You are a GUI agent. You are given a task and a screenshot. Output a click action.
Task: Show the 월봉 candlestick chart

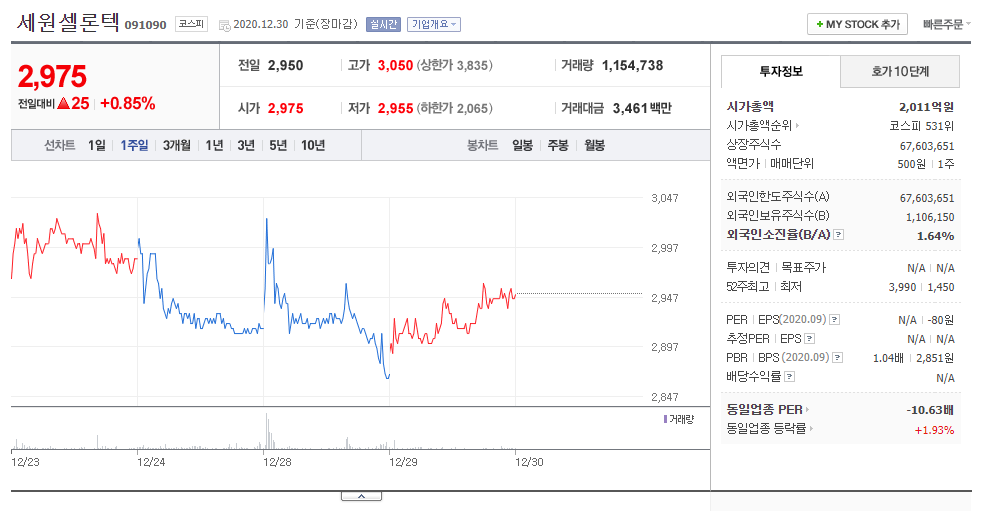coord(594,145)
